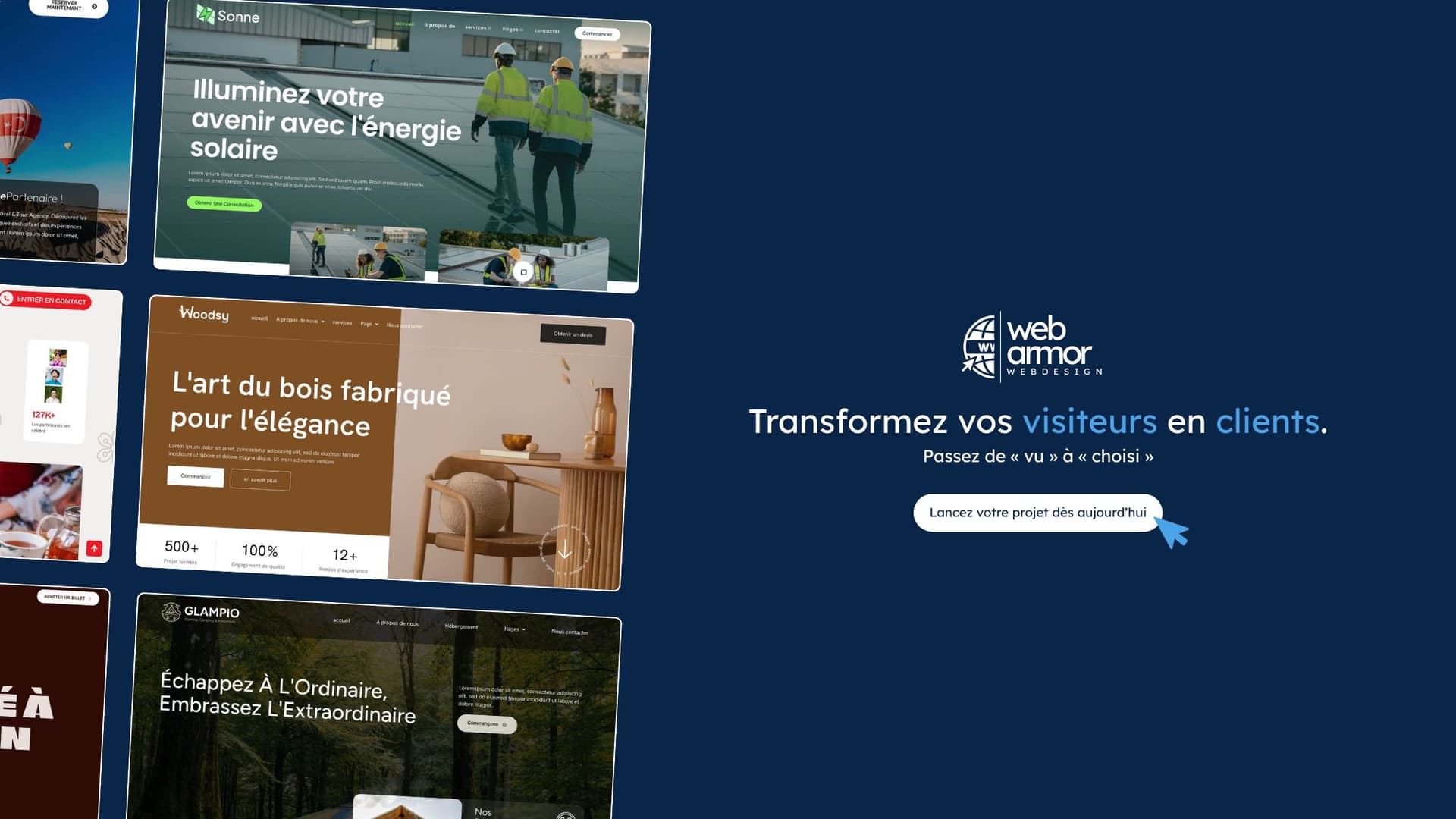Open the Pages dropdown in Glampio navigation
The width and height of the screenshot is (1456, 819).
(x=515, y=629)
